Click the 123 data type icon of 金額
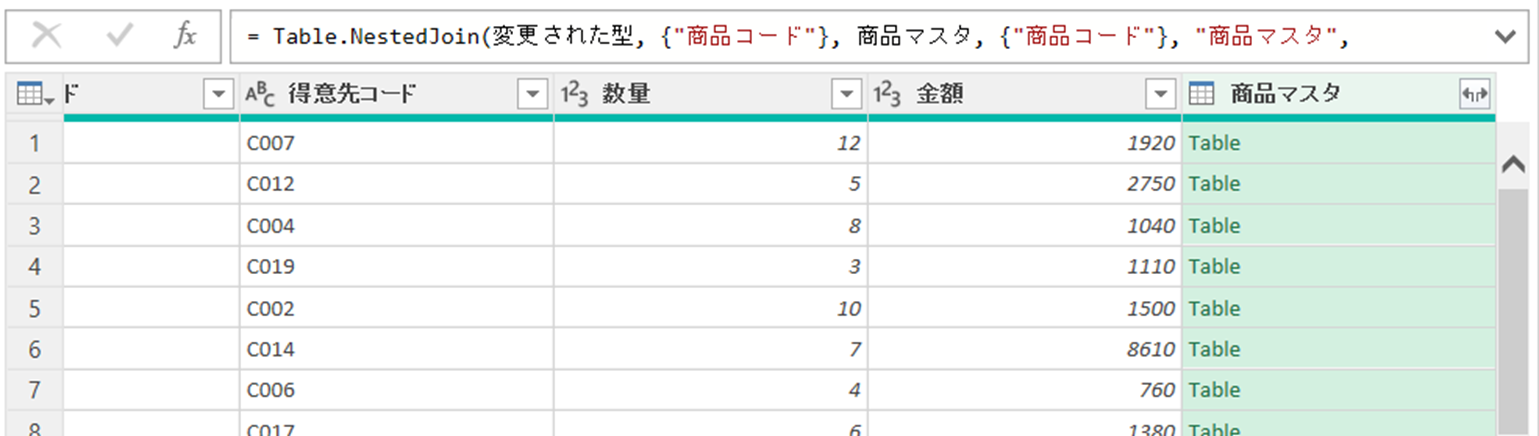This screenshot has height=436, width=1539. [887, 95]
